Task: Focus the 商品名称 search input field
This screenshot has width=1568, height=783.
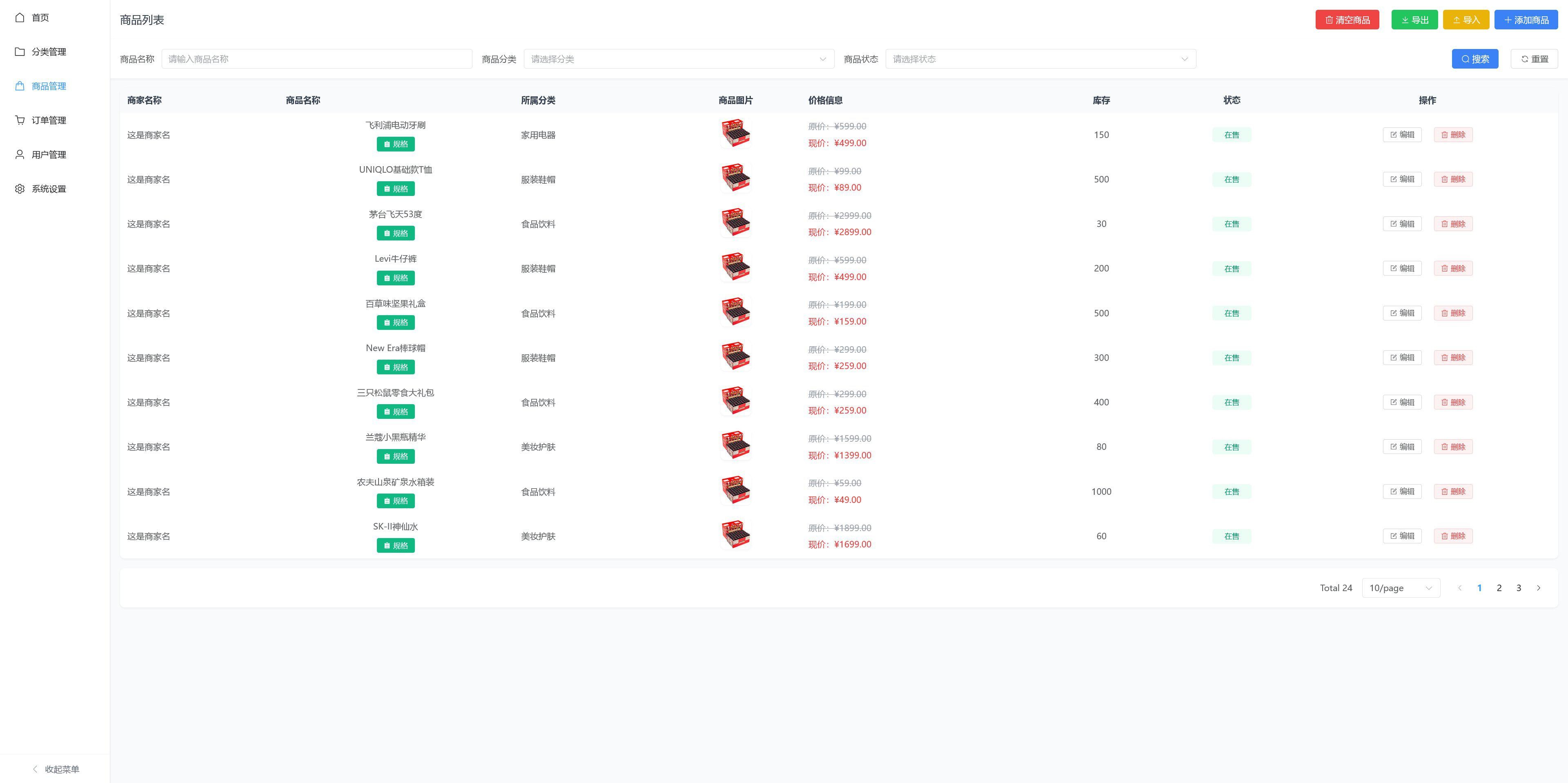Action: point(316,59)
